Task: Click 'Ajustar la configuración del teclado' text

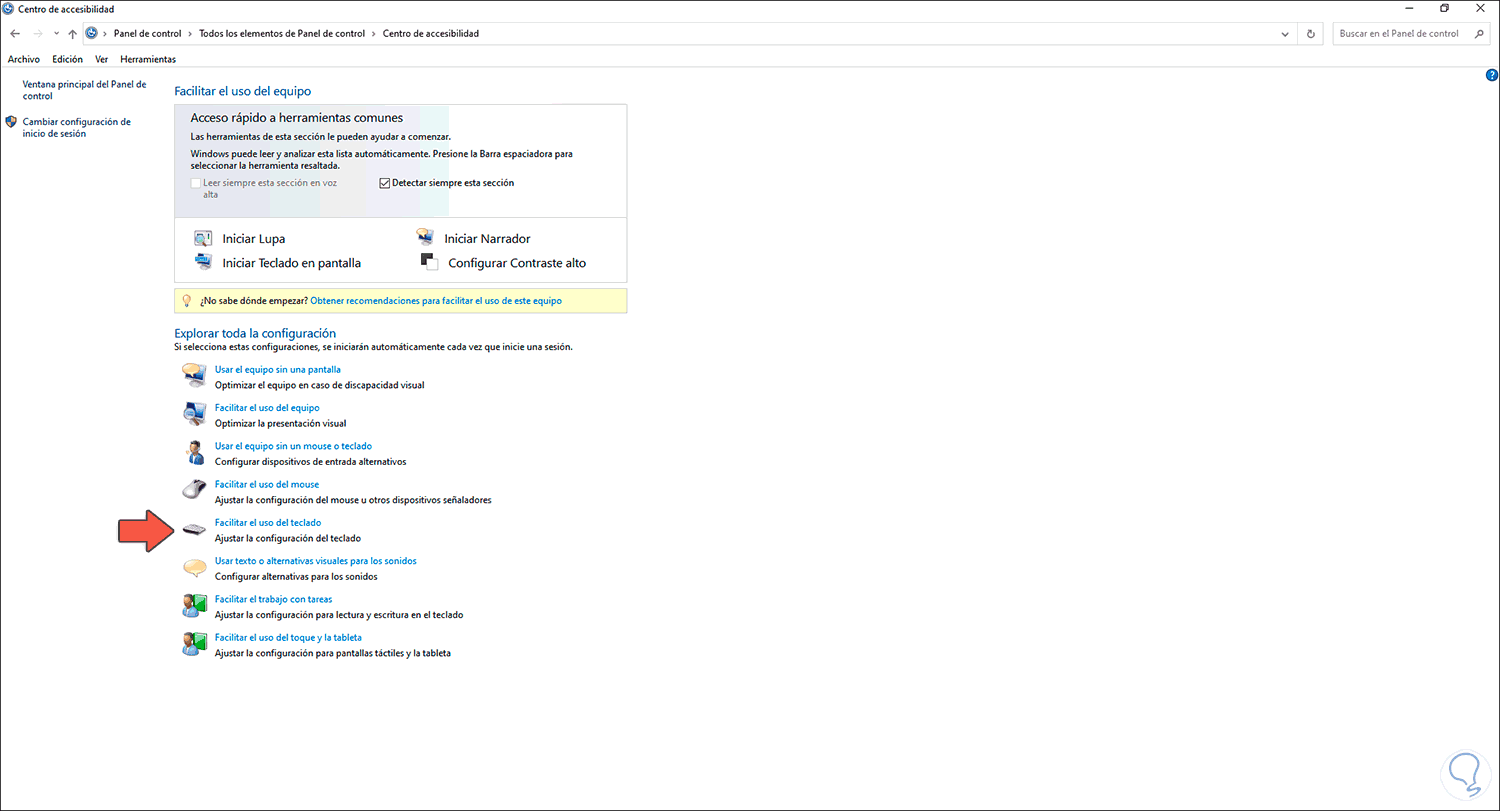Action: (288, 538)
